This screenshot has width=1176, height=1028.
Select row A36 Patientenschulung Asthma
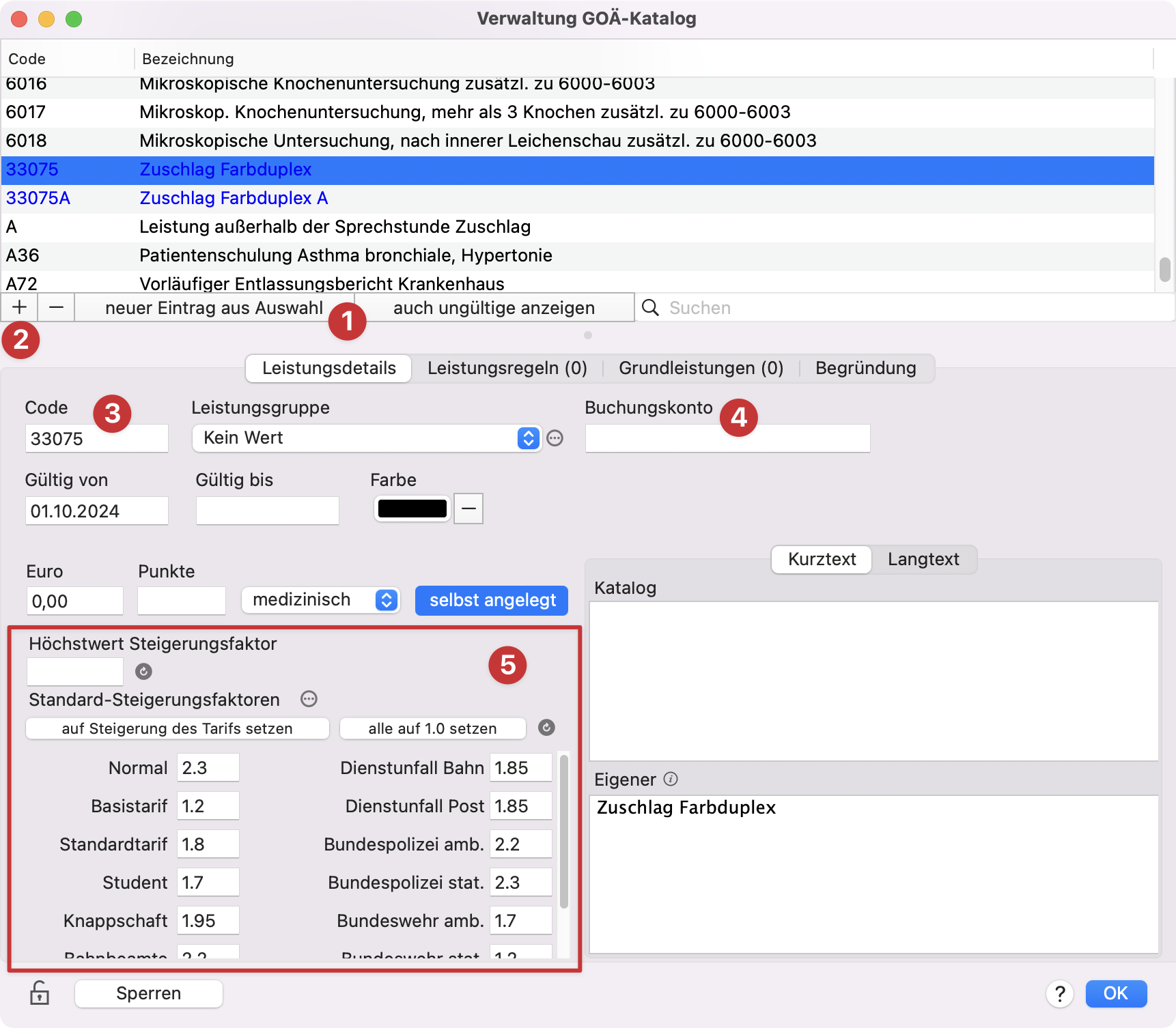pyautogui.click(x=578, y=255)
